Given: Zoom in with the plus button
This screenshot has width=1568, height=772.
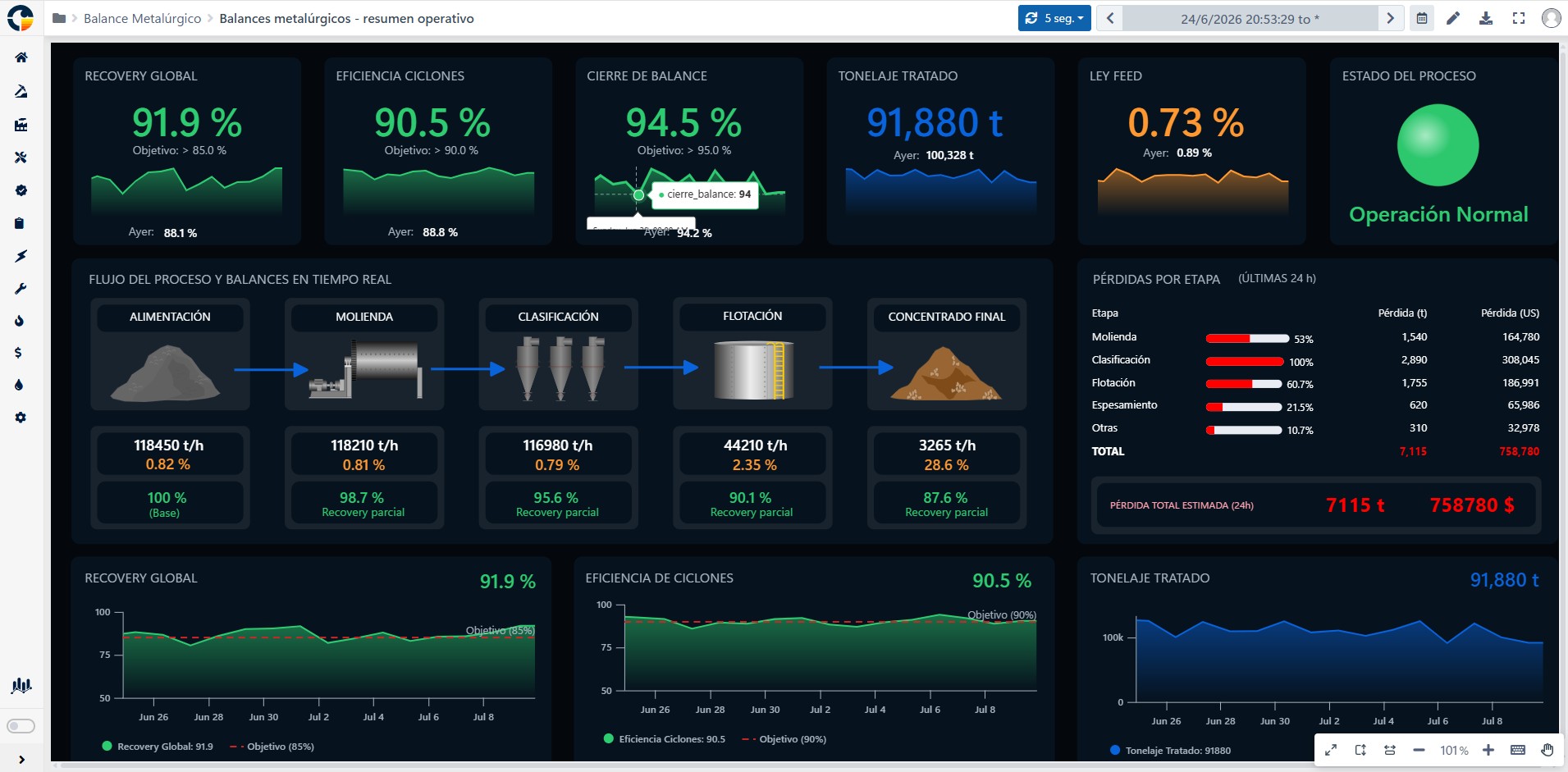Looking at the screenshot, I should click(1488, 750).
